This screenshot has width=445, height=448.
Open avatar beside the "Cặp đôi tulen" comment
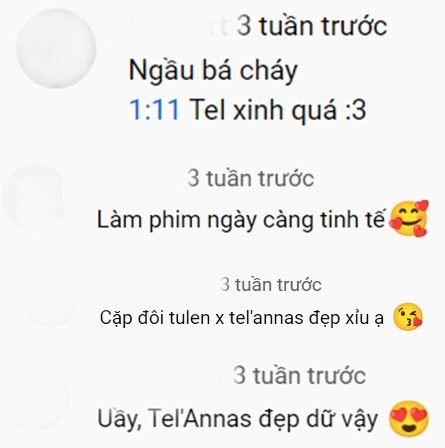click(52, 300)
